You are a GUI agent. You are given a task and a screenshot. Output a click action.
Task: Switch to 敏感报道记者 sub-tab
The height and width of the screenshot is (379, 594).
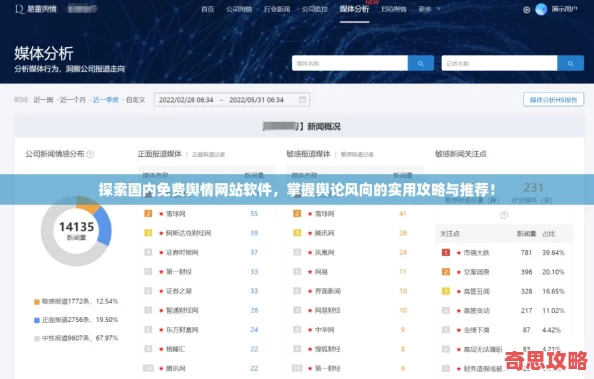point(357,155)
